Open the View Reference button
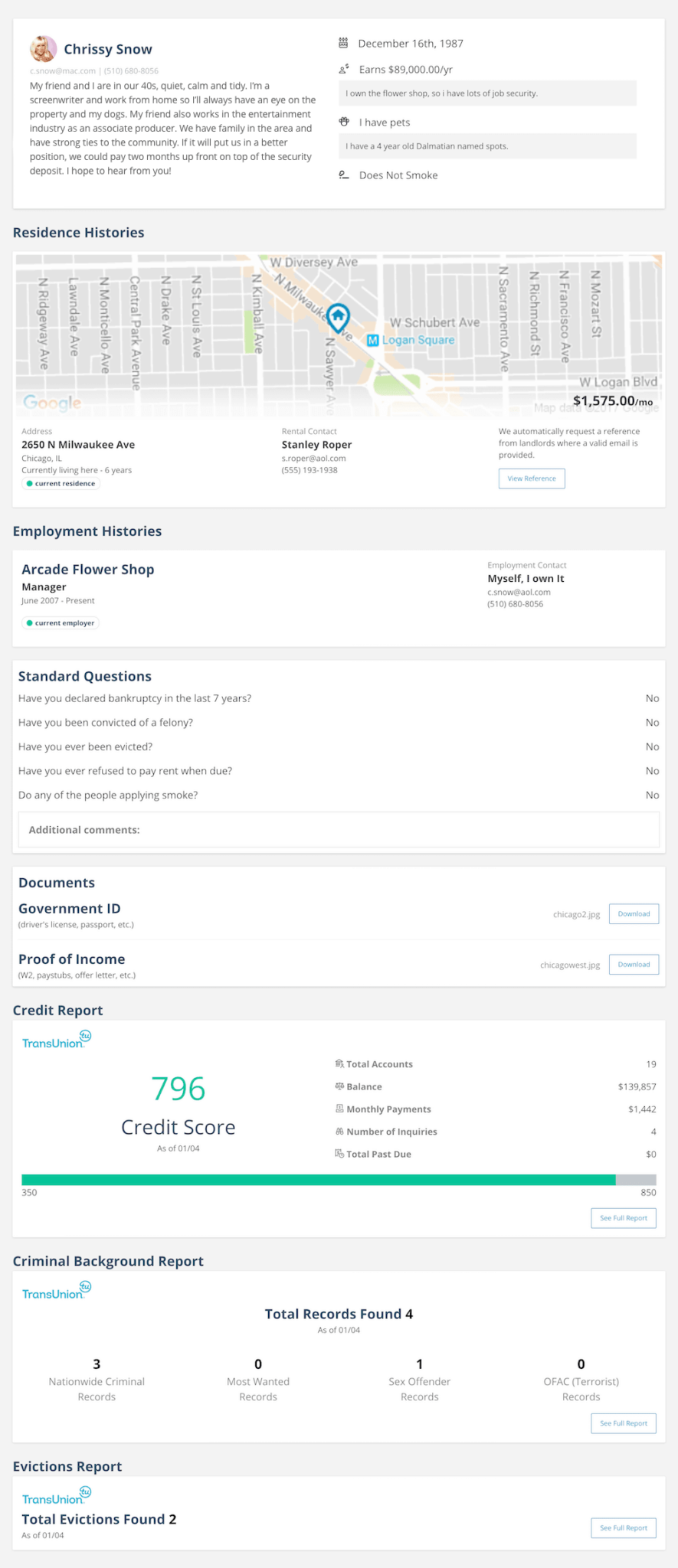The width and height of the screenshot is (678, 1568). (x=532, y=479)
